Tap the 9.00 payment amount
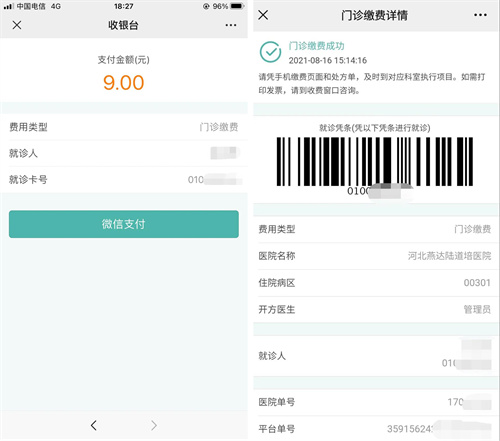 pos(124,83)
